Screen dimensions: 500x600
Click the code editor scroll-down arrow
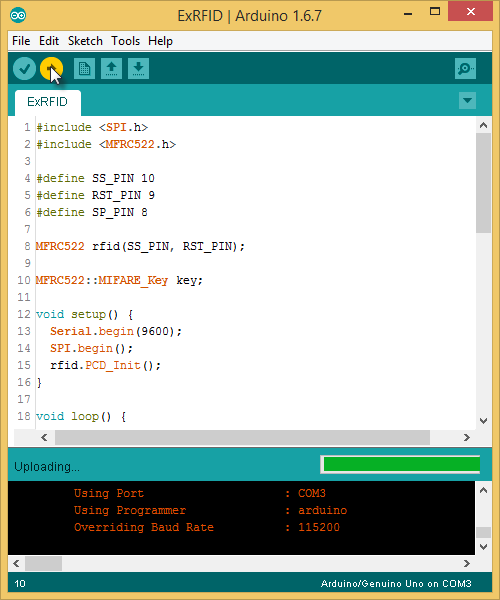[483, 421]
